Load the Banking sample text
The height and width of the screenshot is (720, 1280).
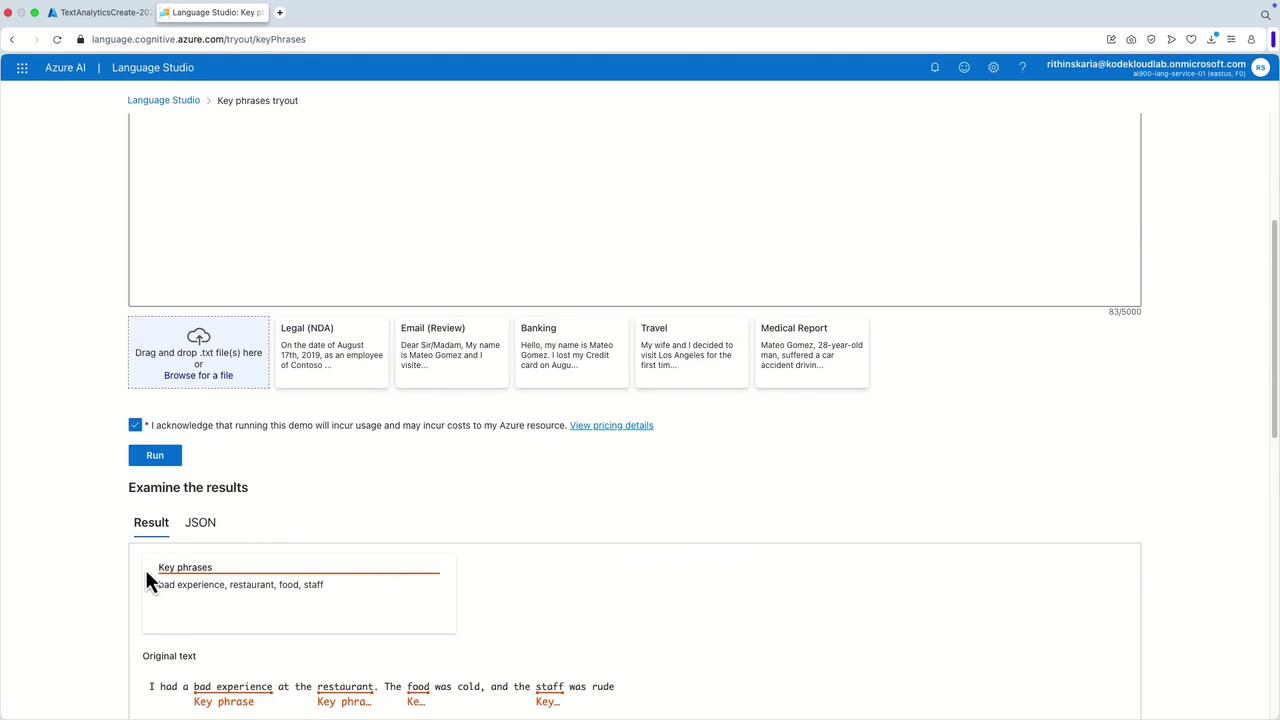coord(572,352)
